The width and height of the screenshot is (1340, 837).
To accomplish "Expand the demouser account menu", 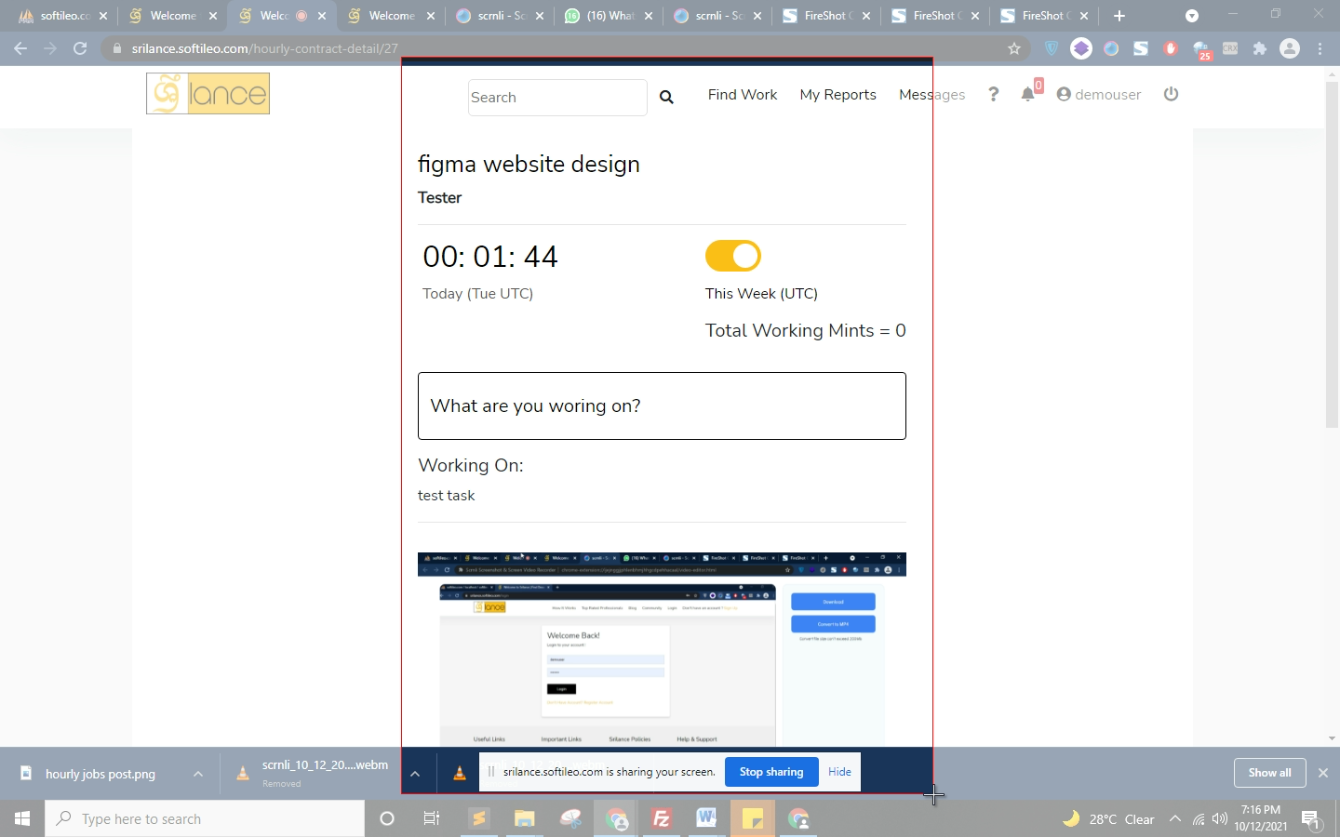I will coord(1098,94).
